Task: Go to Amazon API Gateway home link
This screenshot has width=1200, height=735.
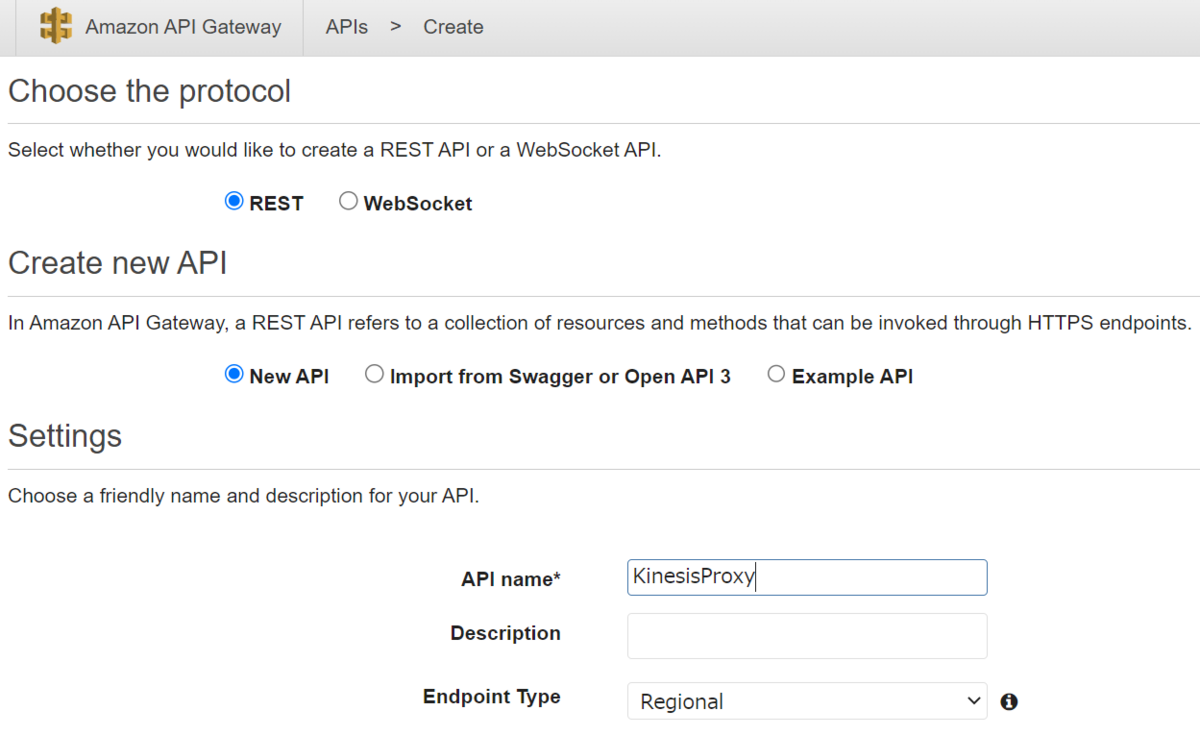Action: click(x=183, y=27)
